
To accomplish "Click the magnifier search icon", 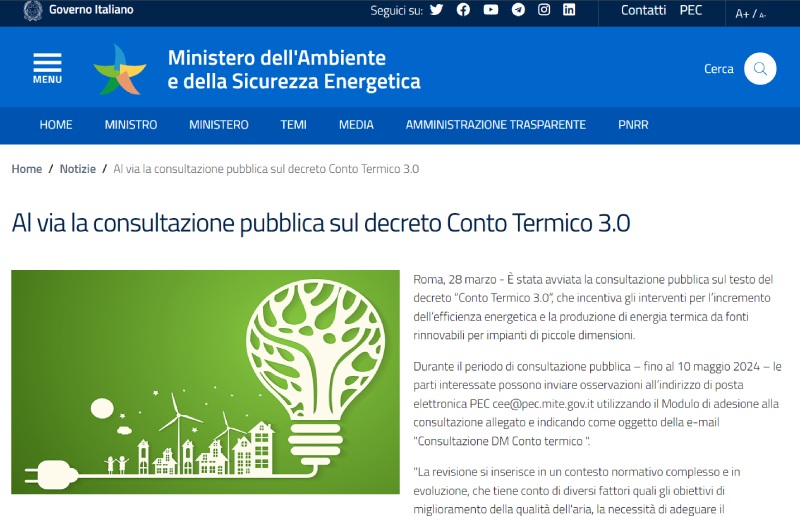I will [760, 68].
